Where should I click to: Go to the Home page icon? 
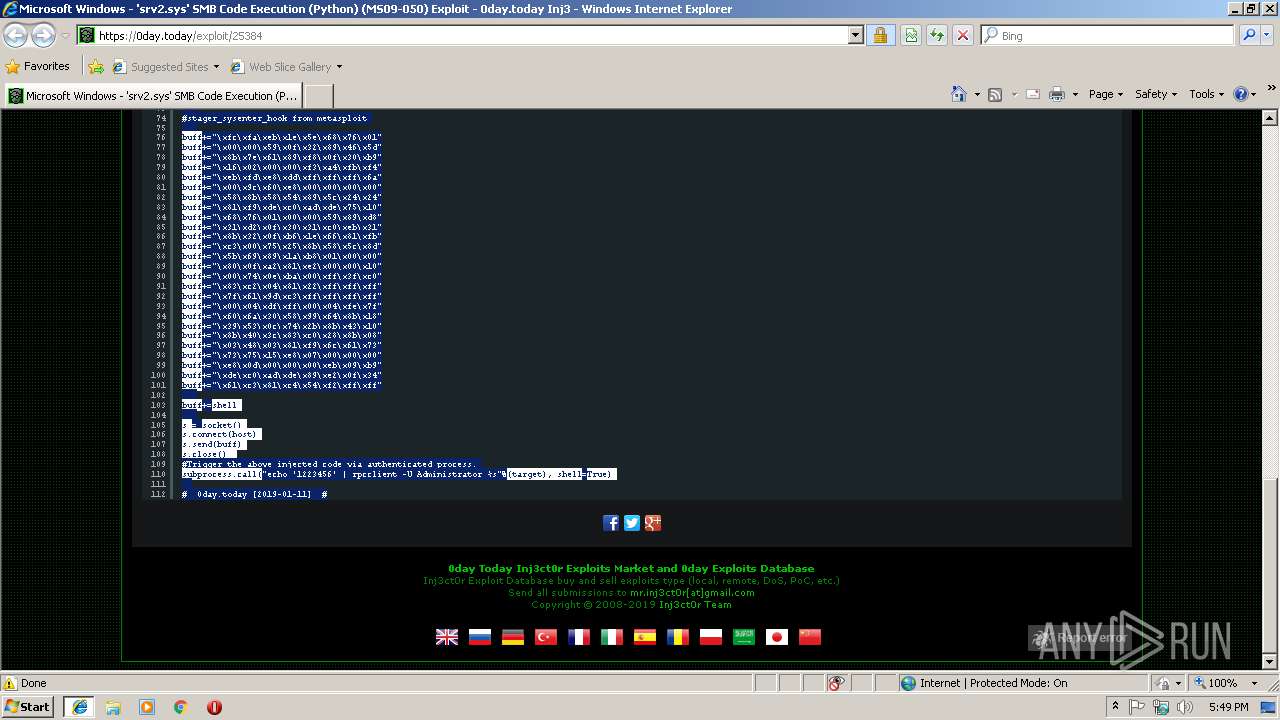[x=958, y=94]
